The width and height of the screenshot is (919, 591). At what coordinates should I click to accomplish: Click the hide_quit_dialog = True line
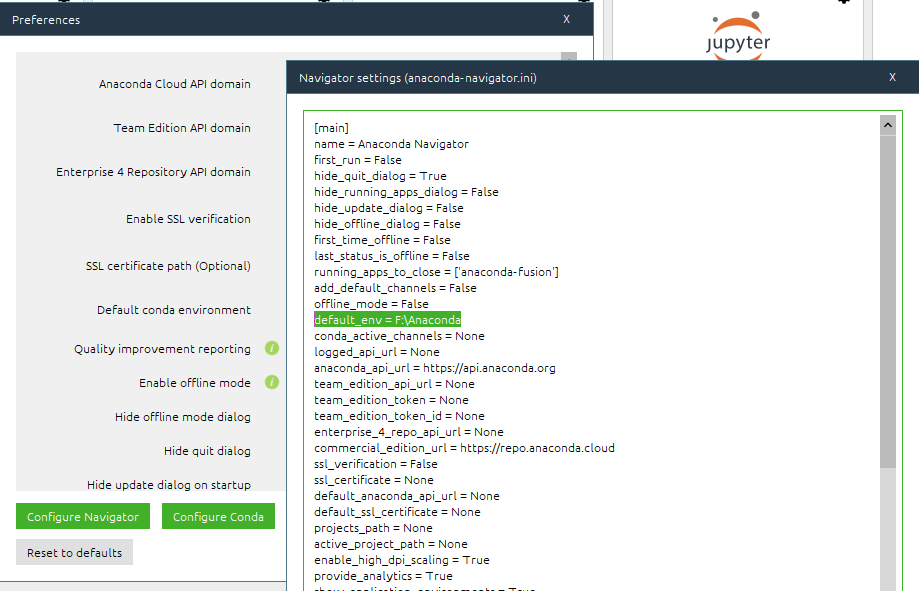coord(380,176)
